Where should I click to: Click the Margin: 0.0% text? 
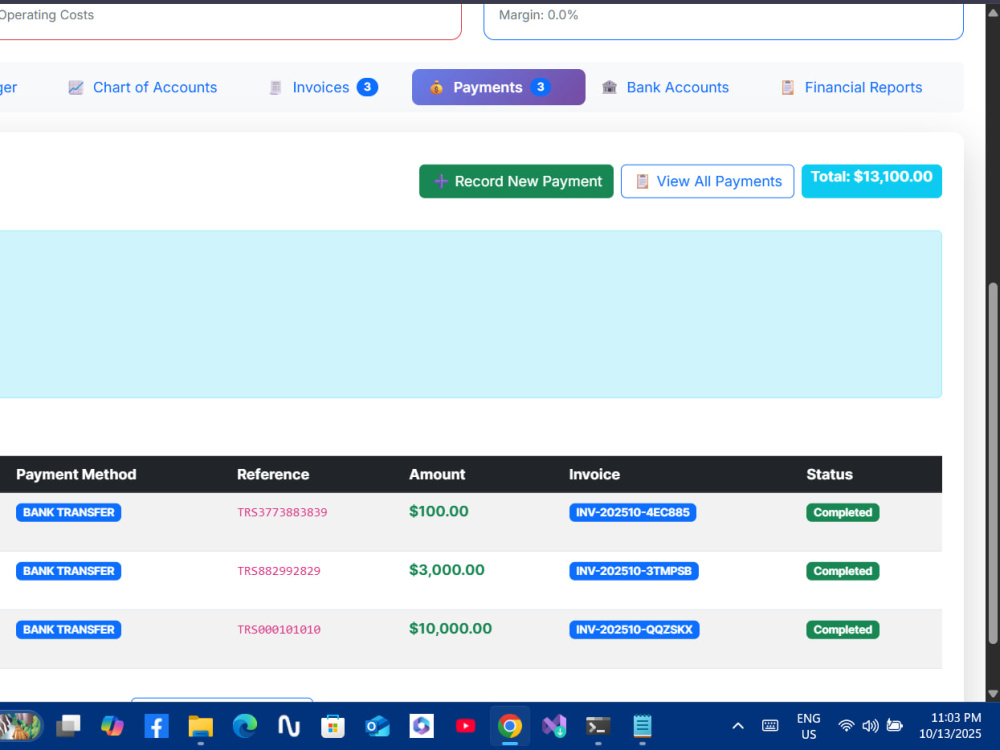tap(538, 15)
